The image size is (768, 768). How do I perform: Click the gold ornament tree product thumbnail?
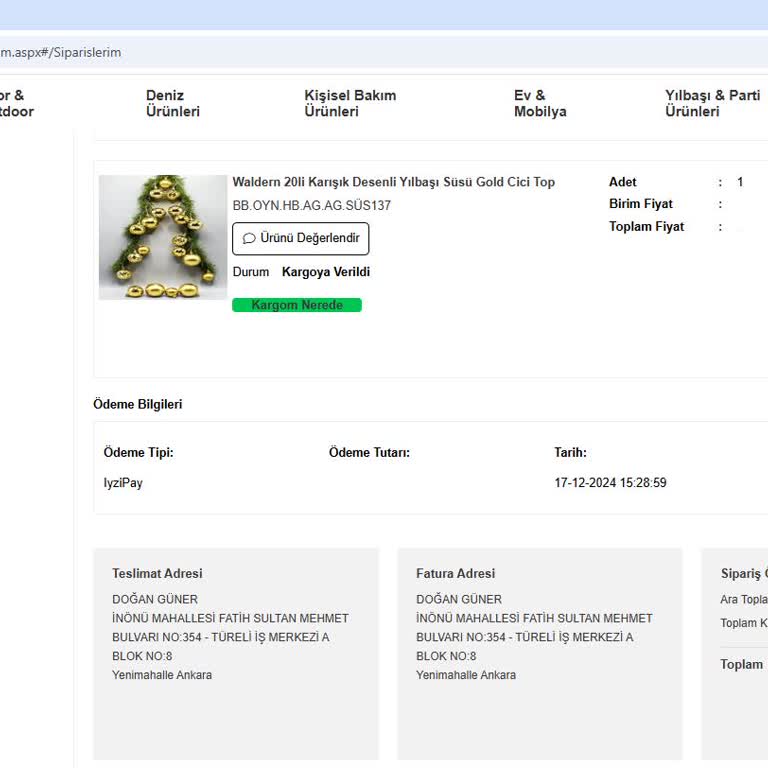coord(162,237)
